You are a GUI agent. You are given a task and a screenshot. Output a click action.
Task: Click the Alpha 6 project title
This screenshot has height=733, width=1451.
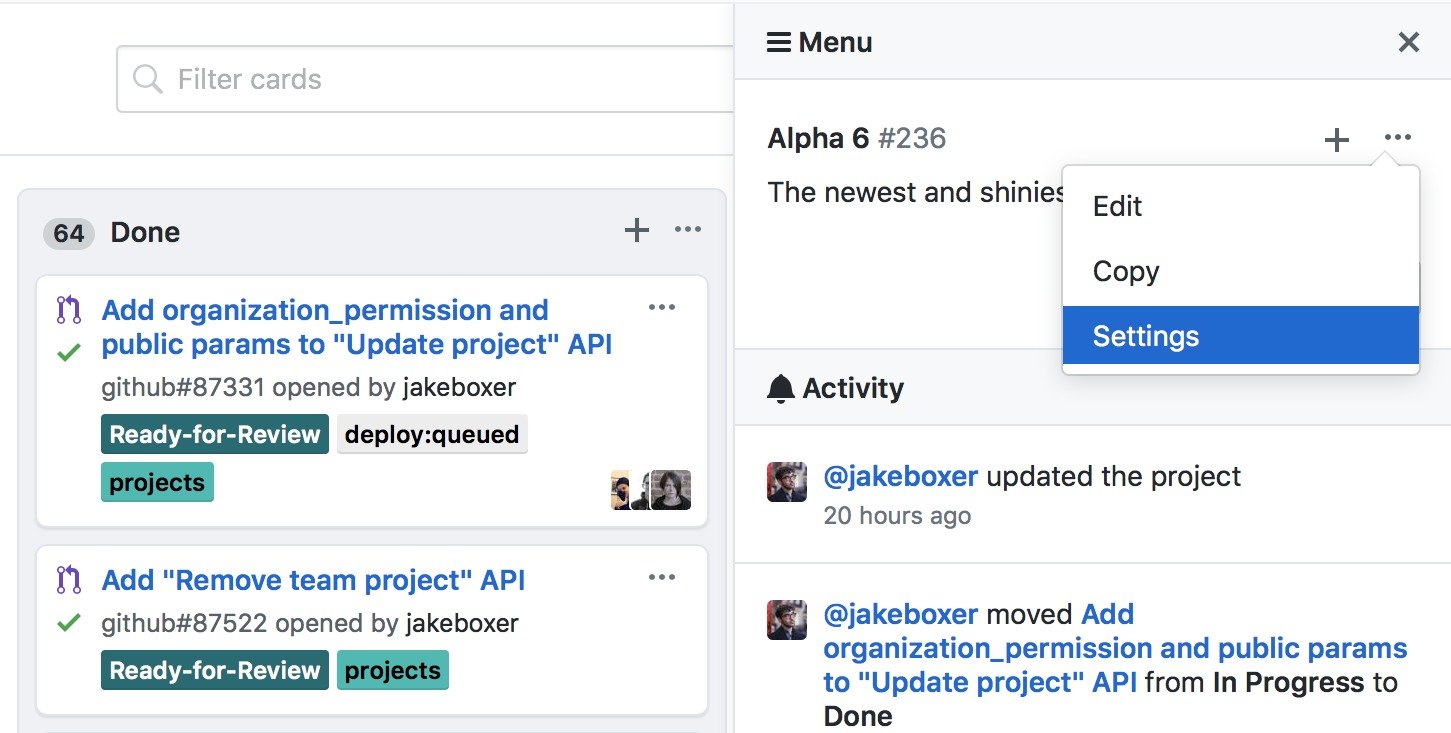click(818, 138)
